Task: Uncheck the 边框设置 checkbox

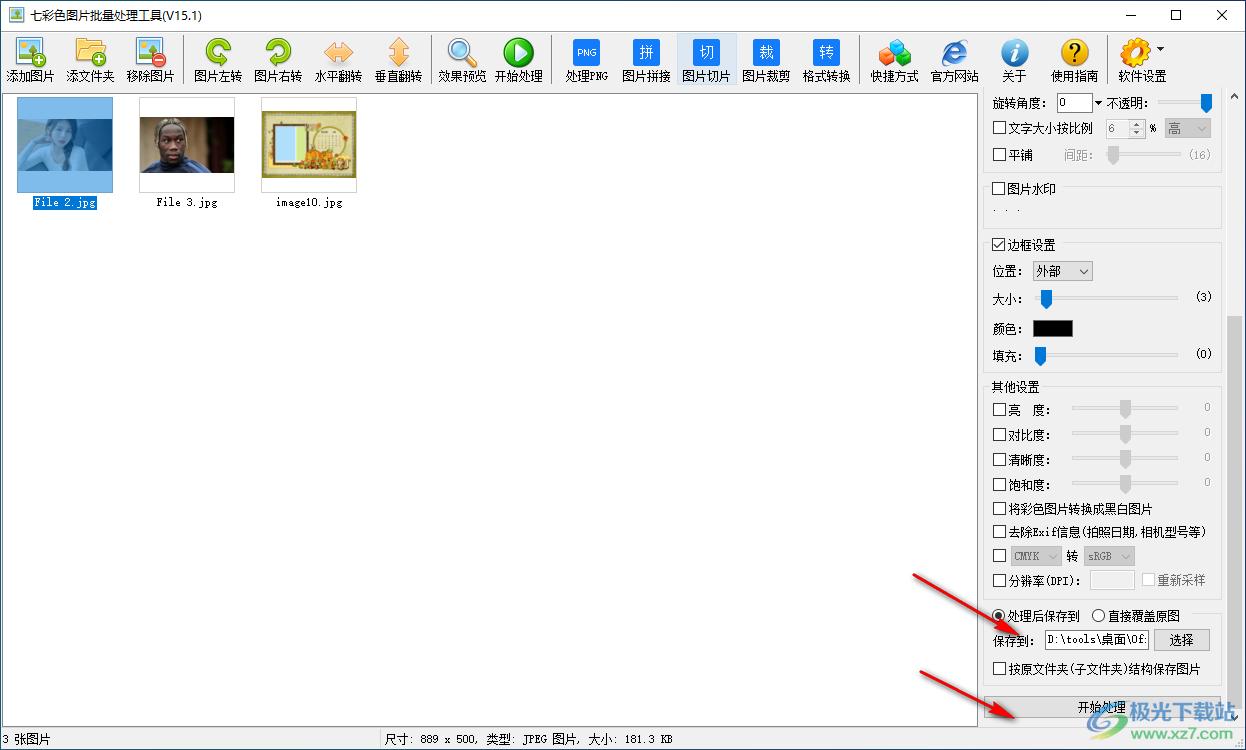Action: (x=999, y=245)
